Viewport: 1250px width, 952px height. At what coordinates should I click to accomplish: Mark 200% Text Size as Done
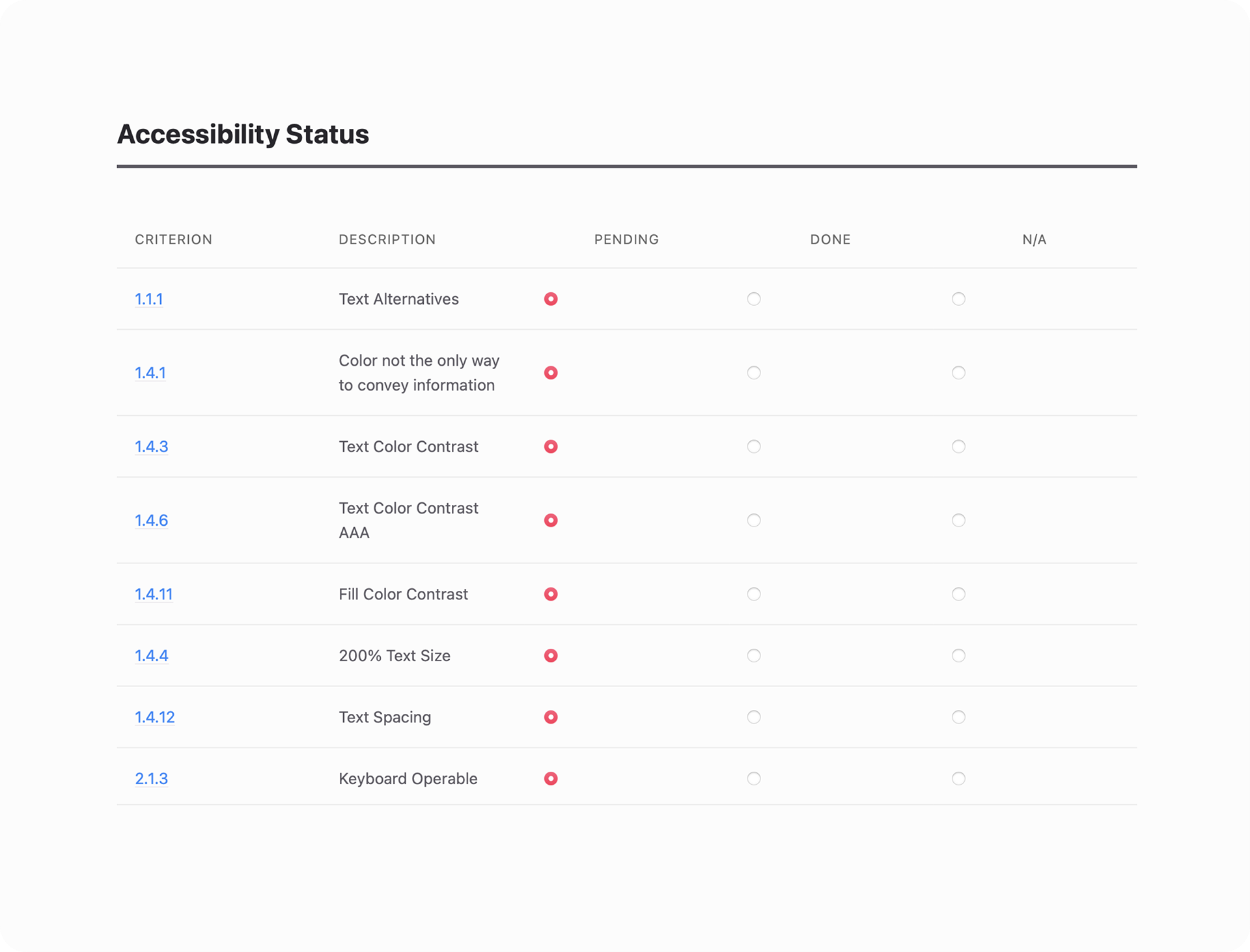tap(754, 655)
